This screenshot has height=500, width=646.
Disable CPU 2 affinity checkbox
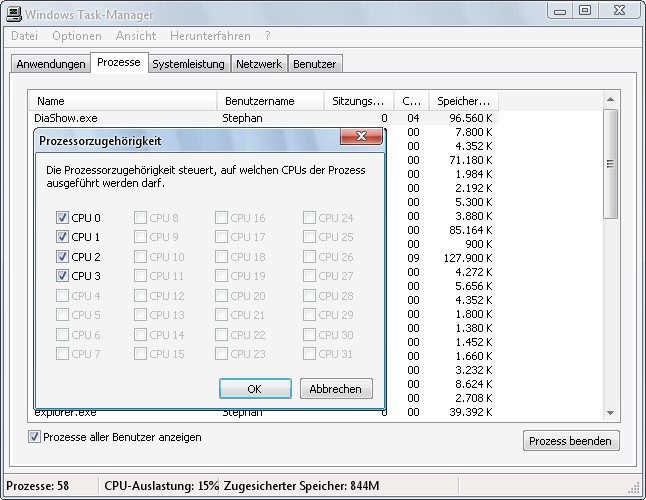pos(63,257)
